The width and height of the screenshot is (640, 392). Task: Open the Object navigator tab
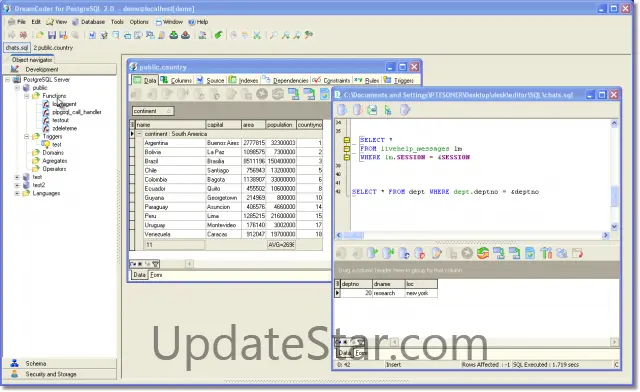31,60
